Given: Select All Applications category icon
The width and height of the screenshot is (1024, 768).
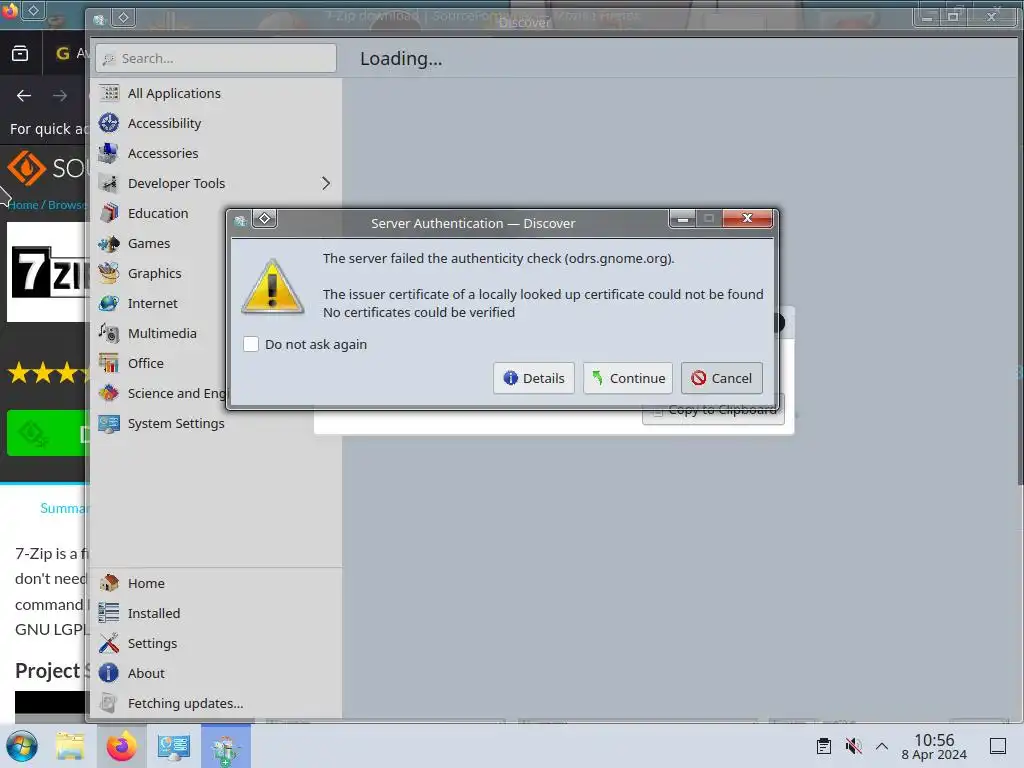Looking at the screenshot, I should 109,93.
